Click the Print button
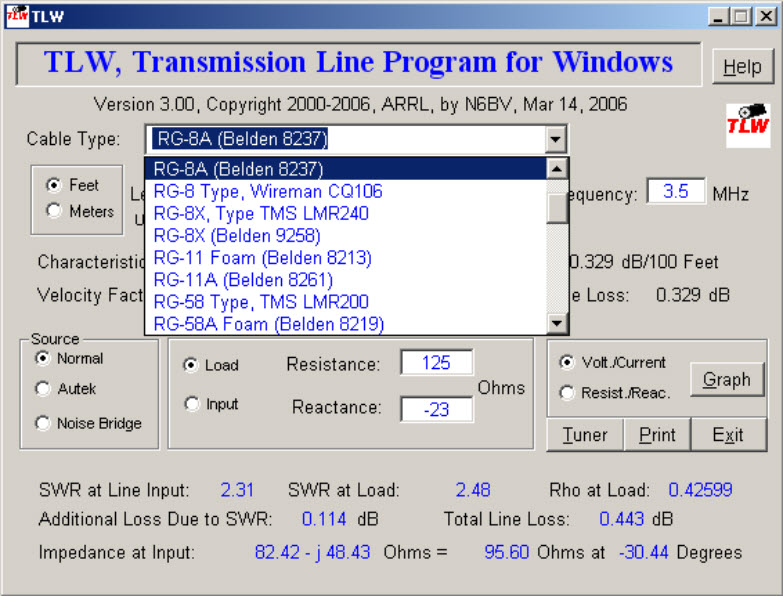 click(x=657, y=435)
